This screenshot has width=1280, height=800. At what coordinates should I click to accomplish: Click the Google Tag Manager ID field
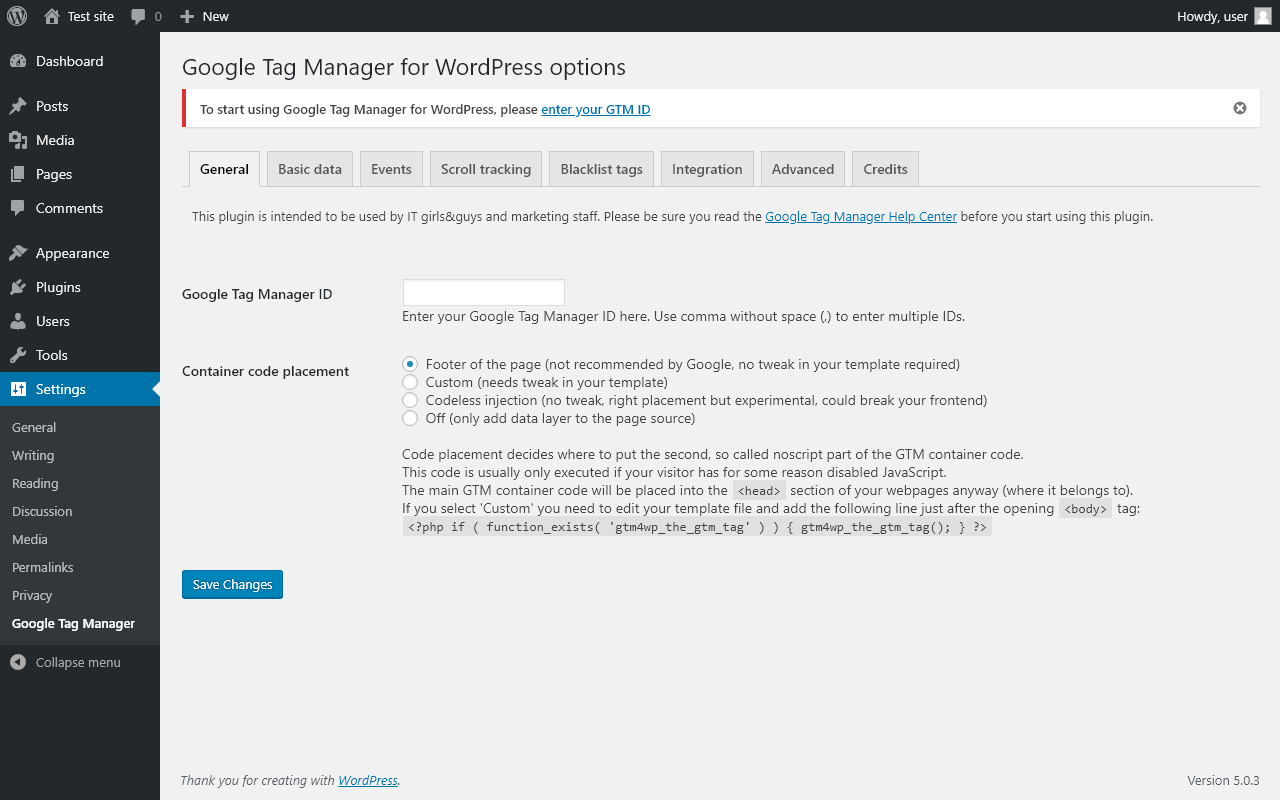[x=484, y=292]
